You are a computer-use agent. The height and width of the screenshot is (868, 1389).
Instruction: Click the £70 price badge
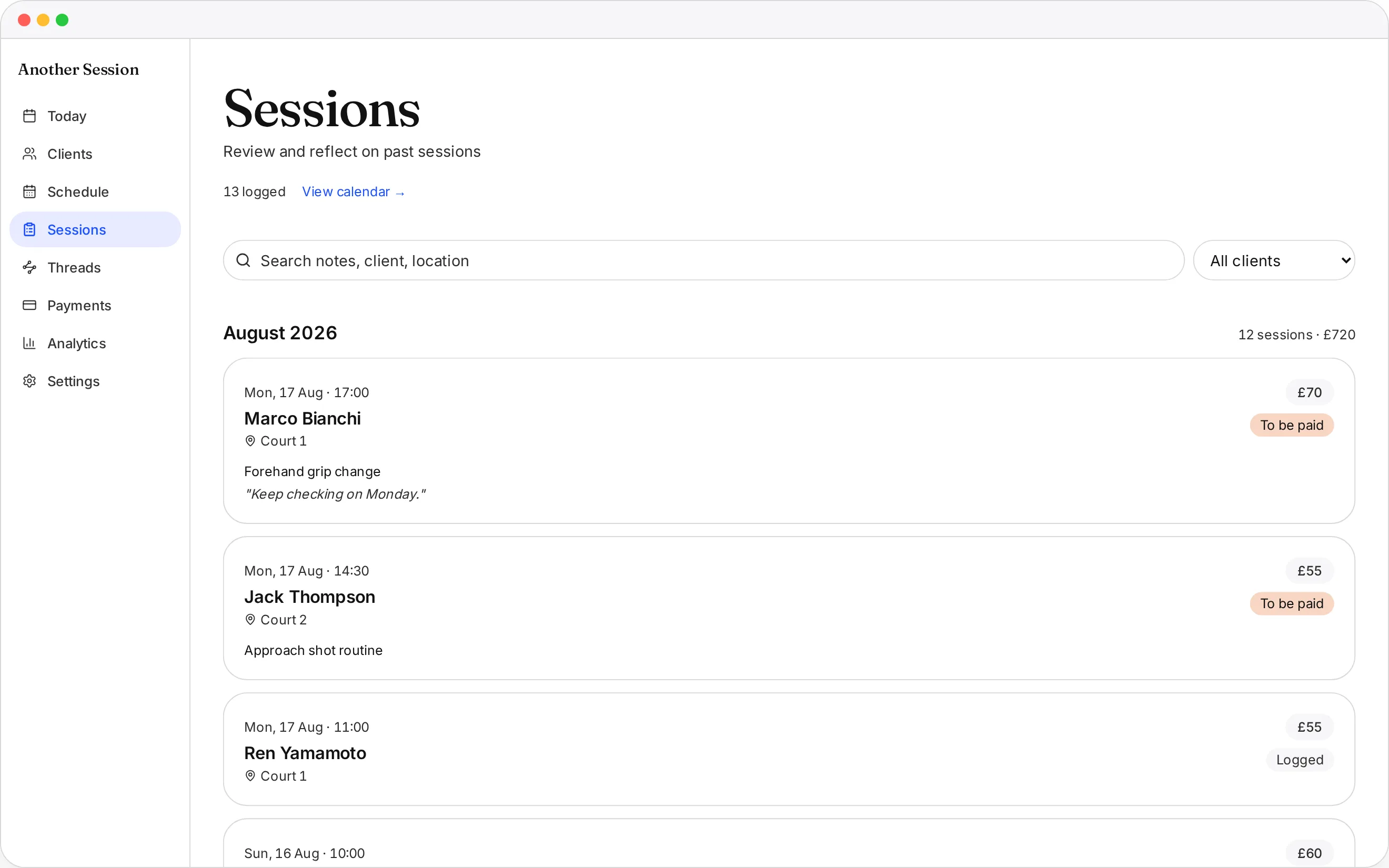1309,392
